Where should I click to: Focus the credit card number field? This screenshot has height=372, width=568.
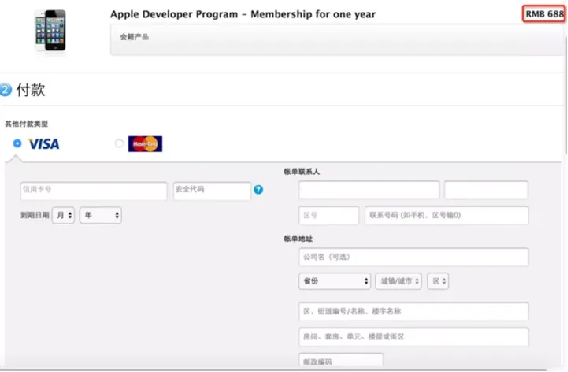pyautogui.click(x=94, y=191)
